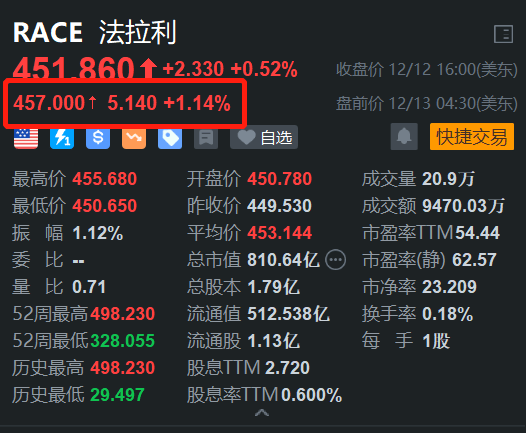Click the 历史最高 value 498.230
This screenshot has height=433, width=526.
click(123, 368)
